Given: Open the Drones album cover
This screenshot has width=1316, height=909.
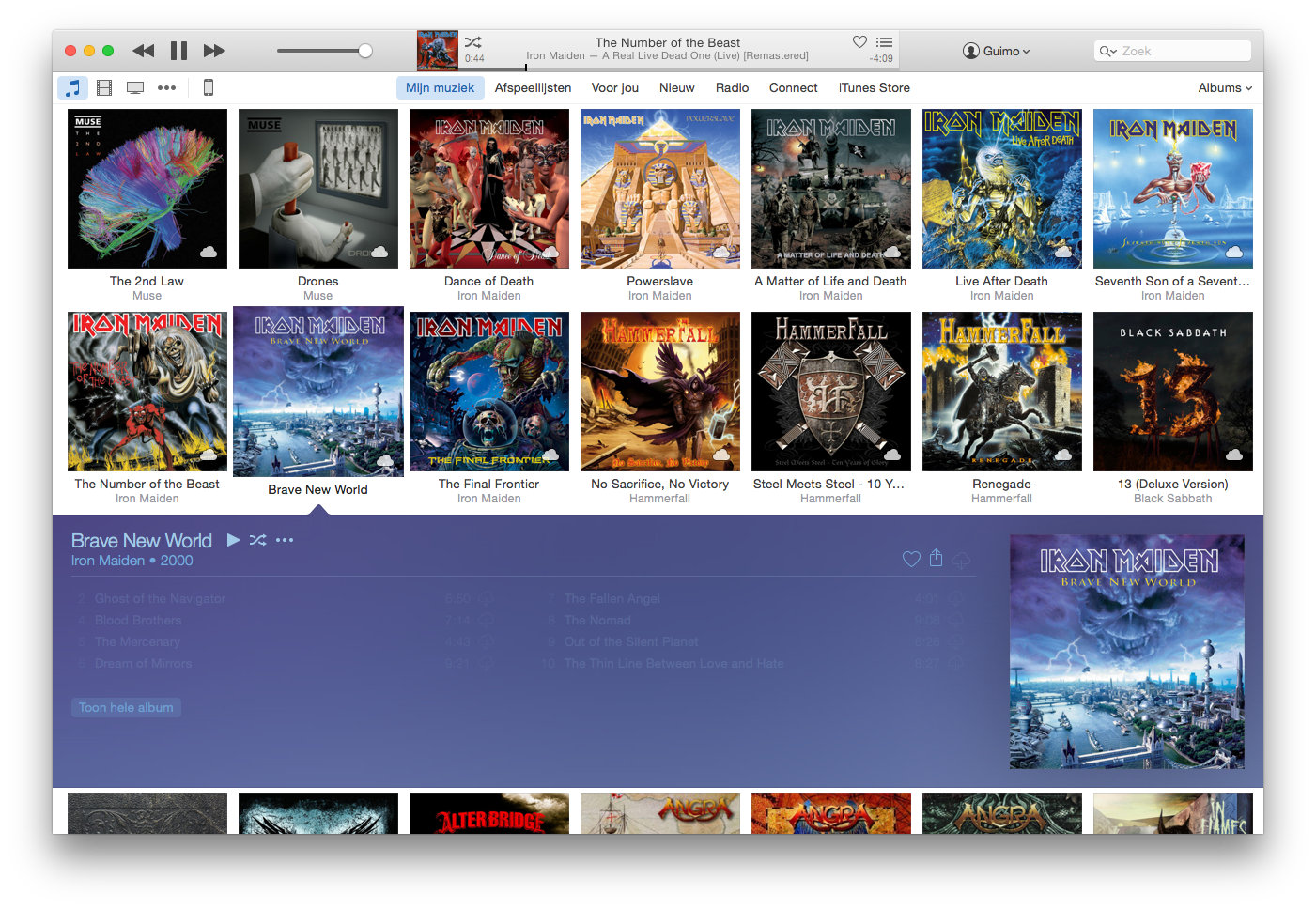Looking at the screenshot, I should (318, 189).
